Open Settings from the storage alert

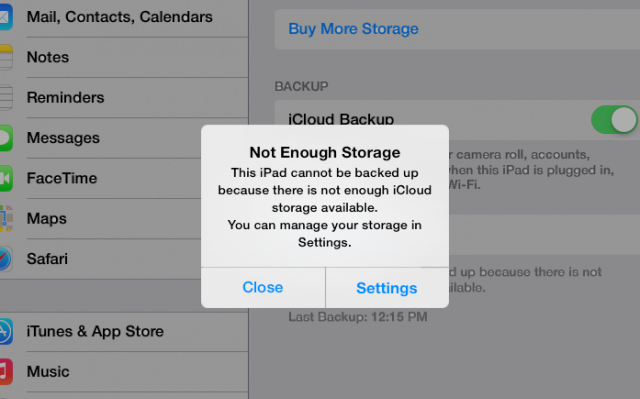tap(387, 288)
